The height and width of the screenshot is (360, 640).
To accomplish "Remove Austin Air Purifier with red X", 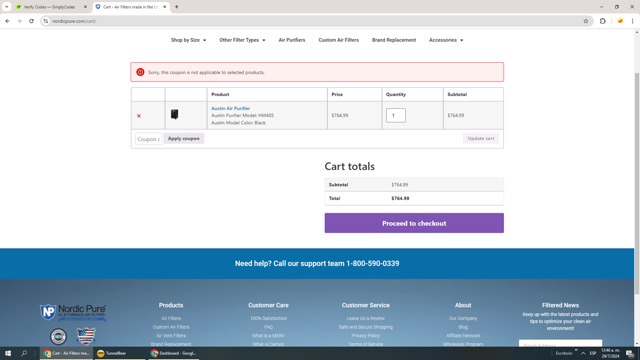I will [x=139, y=116].
